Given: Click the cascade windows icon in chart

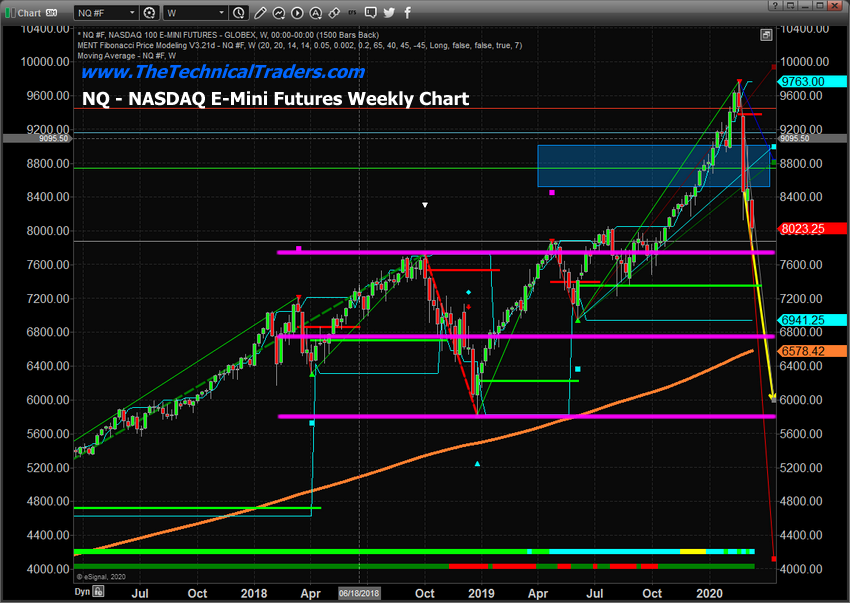Looking at the screenshot, I should (765, 35).
